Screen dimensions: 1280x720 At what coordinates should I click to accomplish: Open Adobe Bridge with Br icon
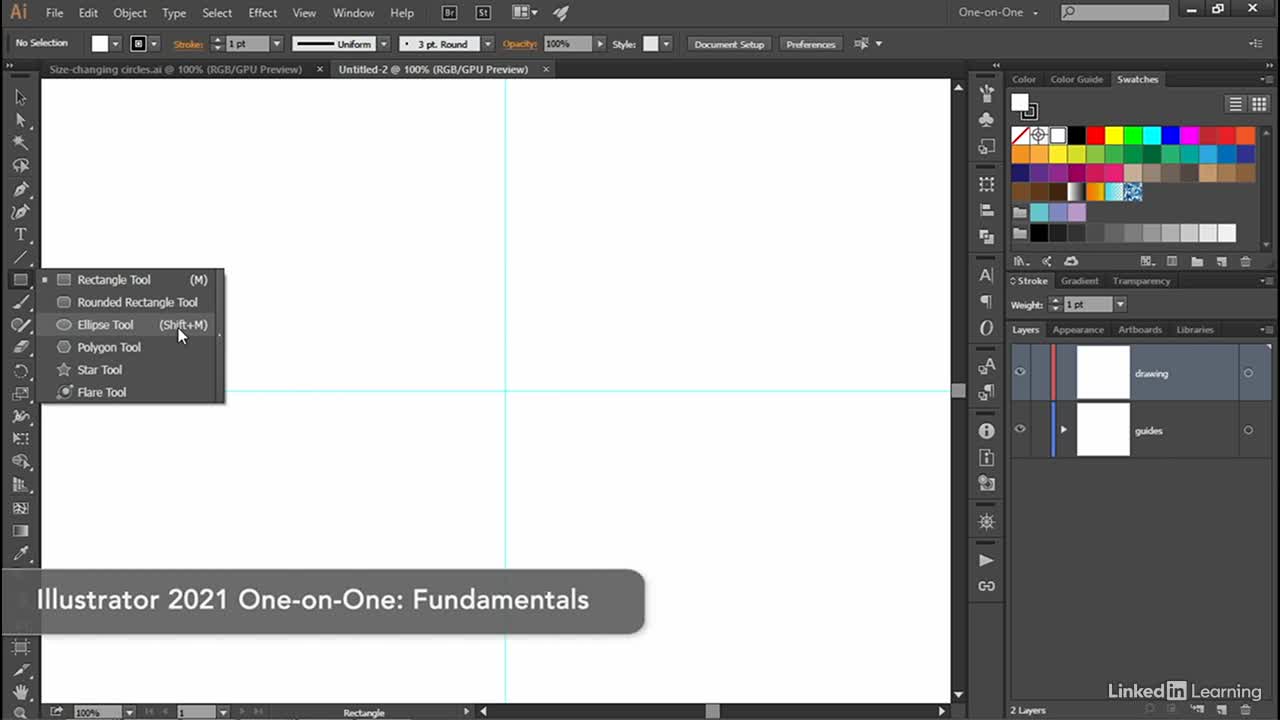[450, 13]
